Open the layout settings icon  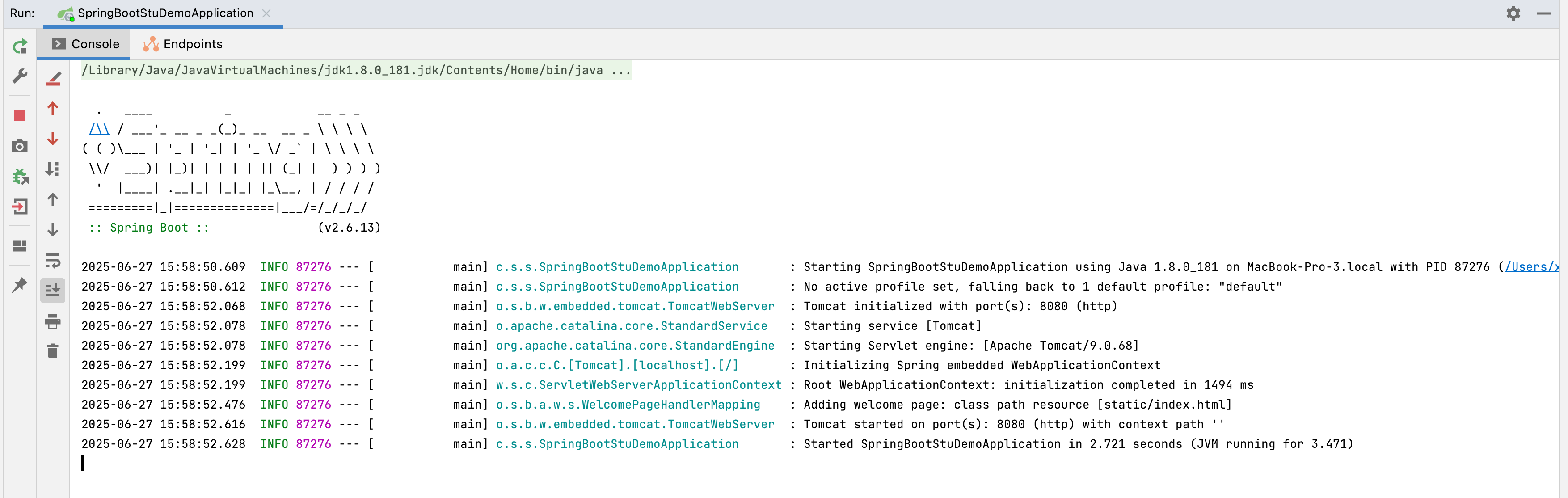(20, 245)
